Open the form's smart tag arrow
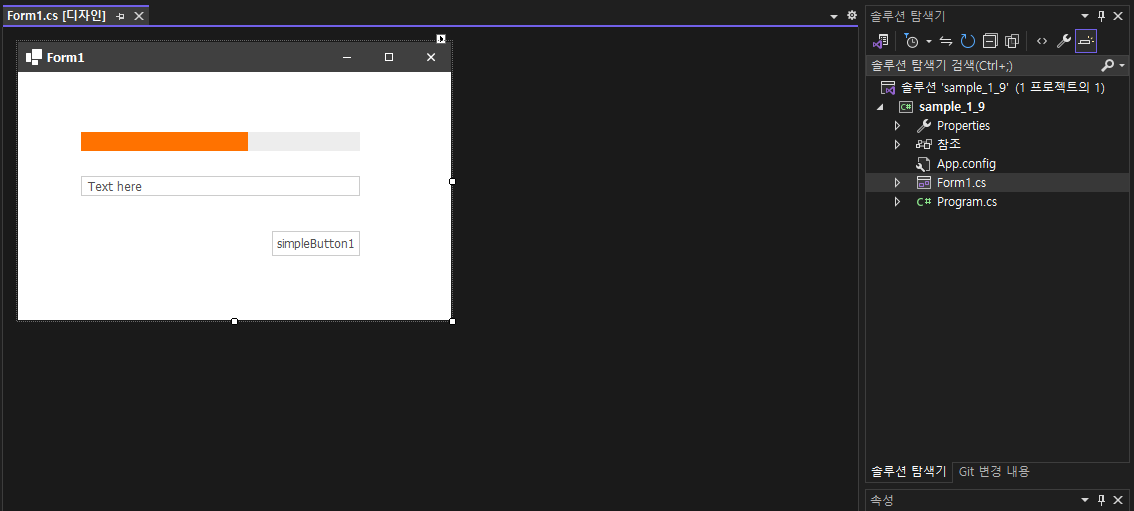Image resolution: width=1134 pixels, height=511 pixels. (441, 38)
